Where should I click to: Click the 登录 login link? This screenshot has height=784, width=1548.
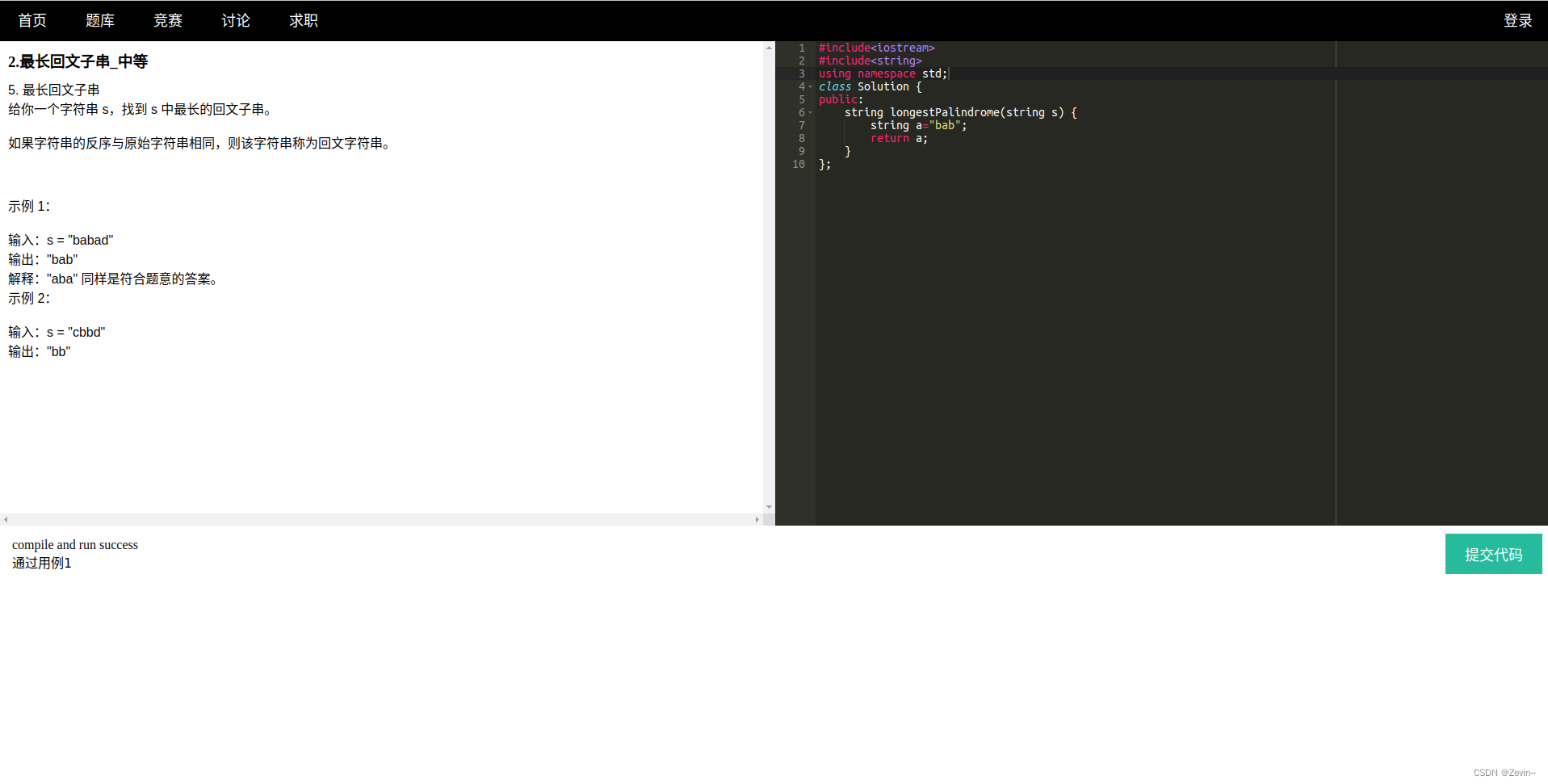click(x=1517, y=21)
